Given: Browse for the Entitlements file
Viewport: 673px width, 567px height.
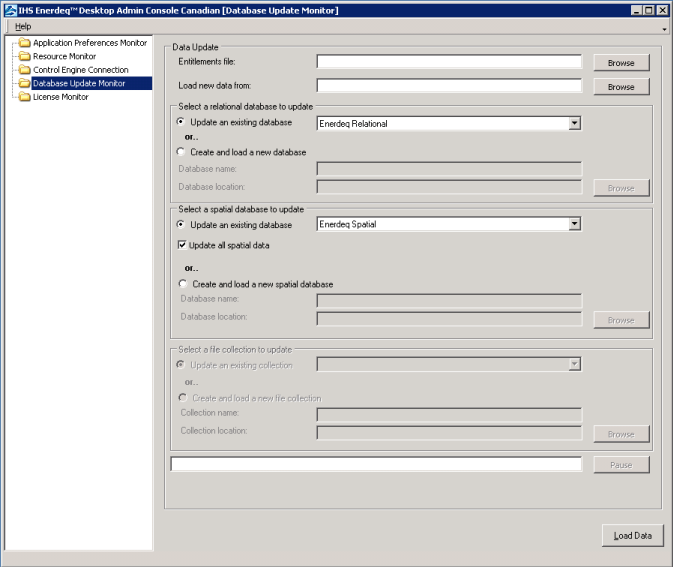Looking at the screenshot, I should pos(621,63).
